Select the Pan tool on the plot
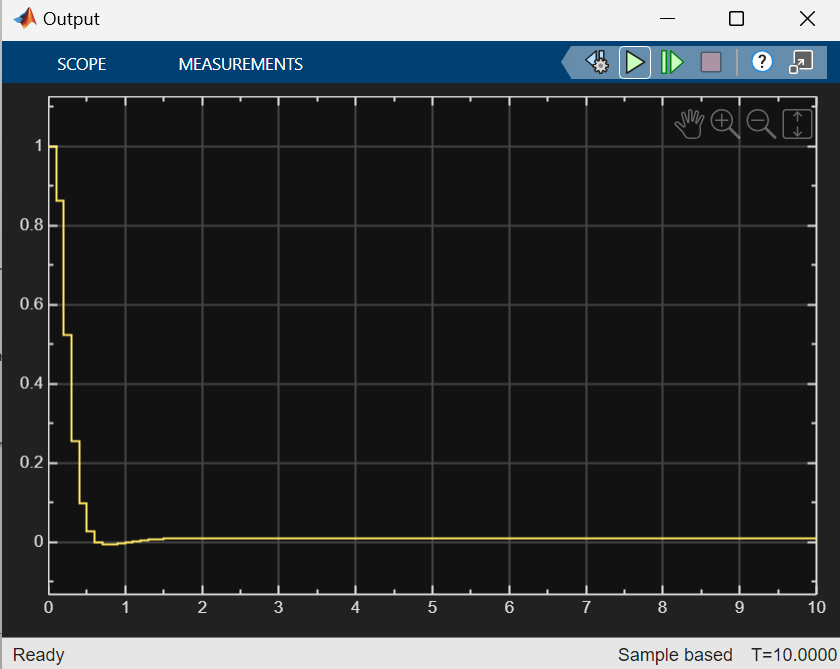This screenshot has height=669, width=840. point(689,123)
